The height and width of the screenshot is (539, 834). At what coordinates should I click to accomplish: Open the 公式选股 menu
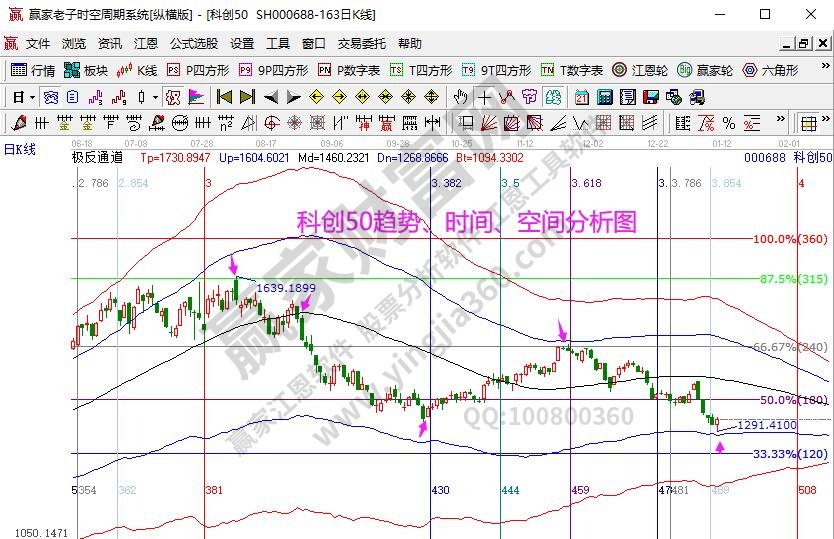tap(193, 44)
